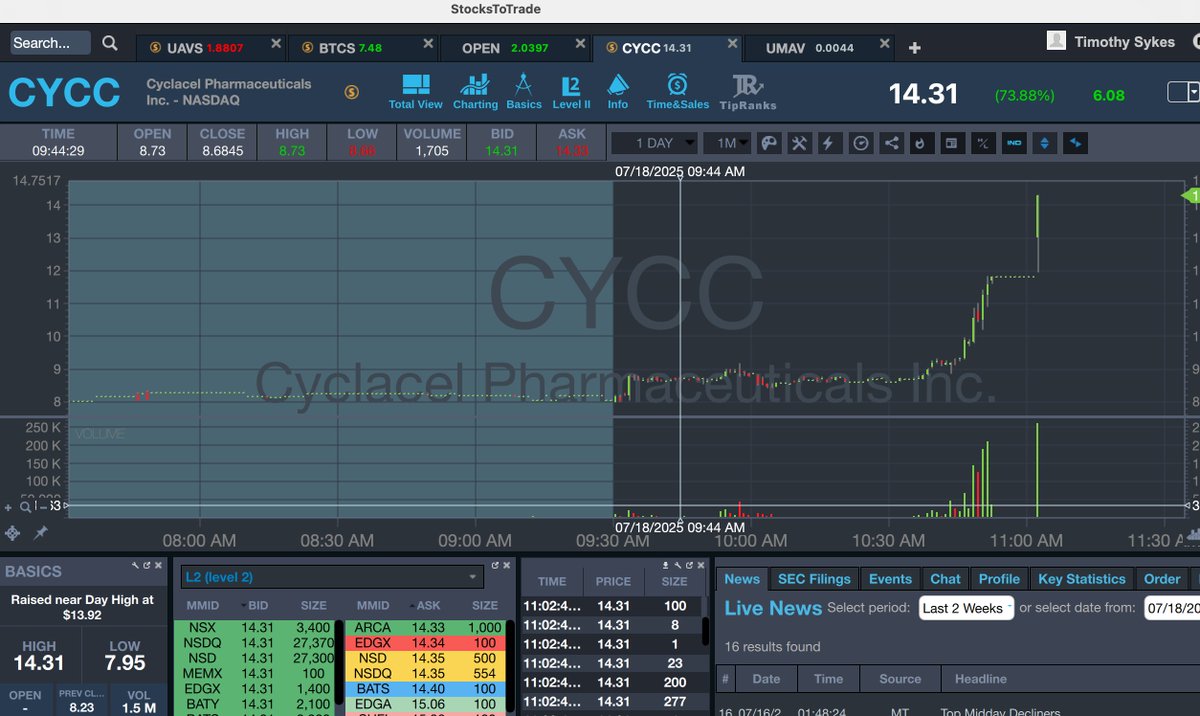Download Time and Sales data icon

tap(667, 566)
